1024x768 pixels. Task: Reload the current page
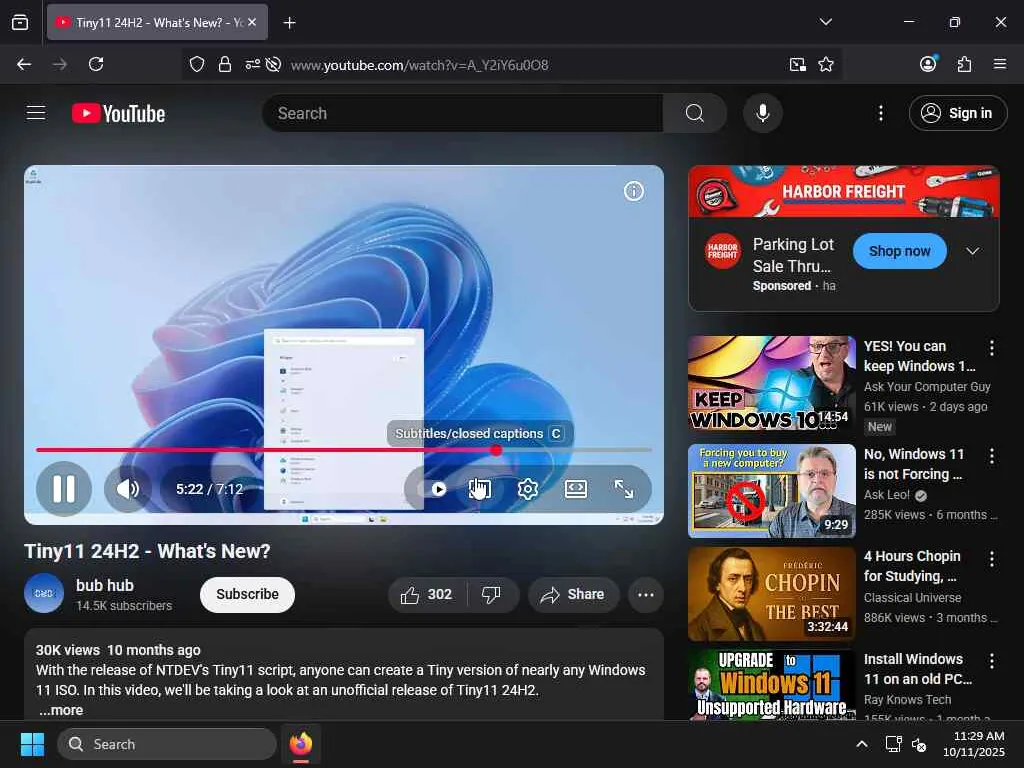pos(96,64)
